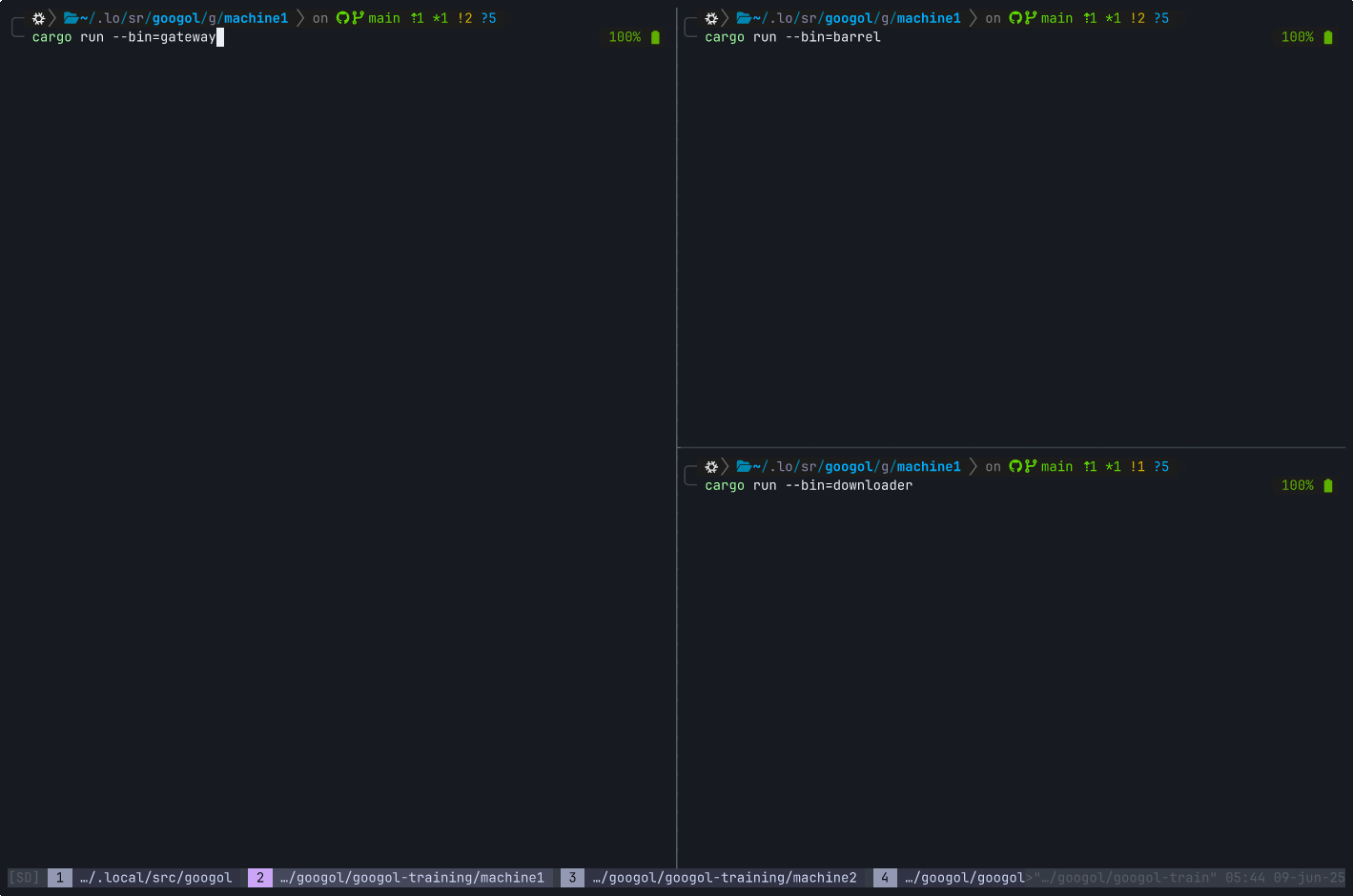
Task: Click the folder icon in the gateway pane prompt
Action: tap(72, 18)
